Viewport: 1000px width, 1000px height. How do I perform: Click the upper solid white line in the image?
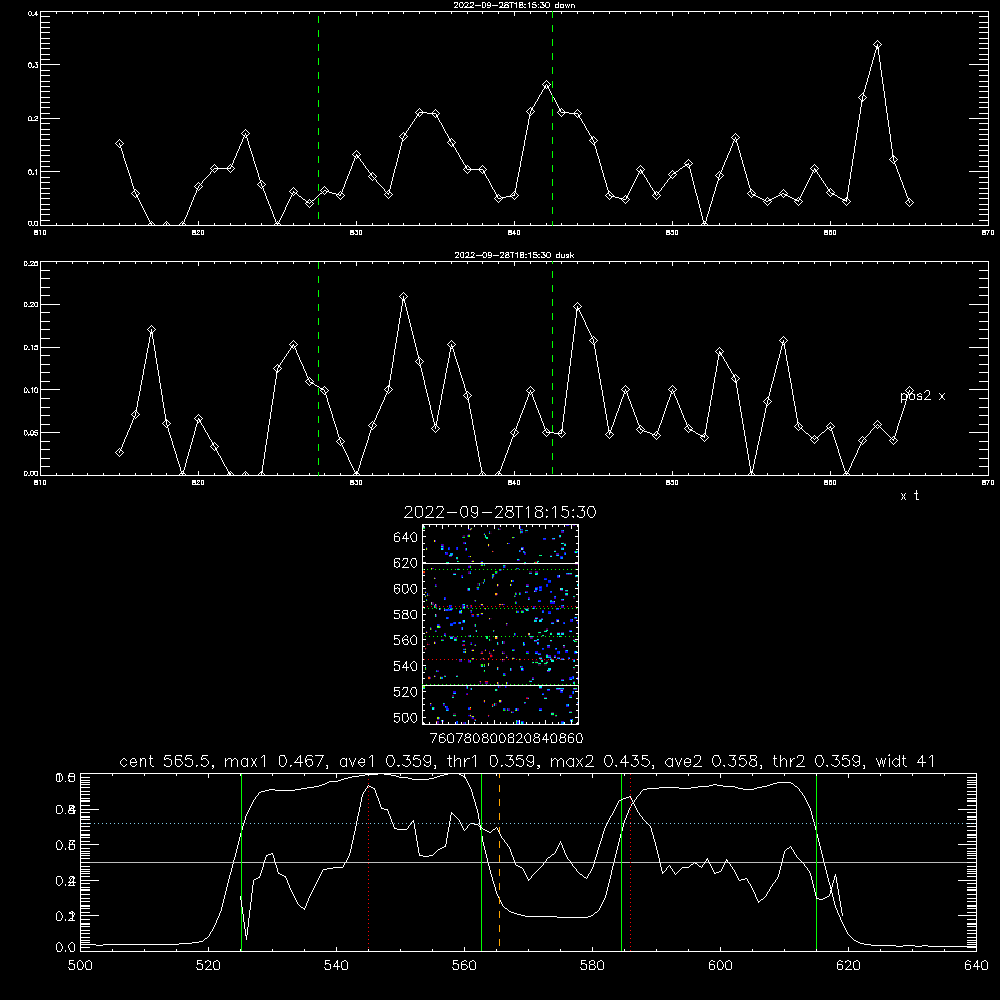tap(500, 564)
